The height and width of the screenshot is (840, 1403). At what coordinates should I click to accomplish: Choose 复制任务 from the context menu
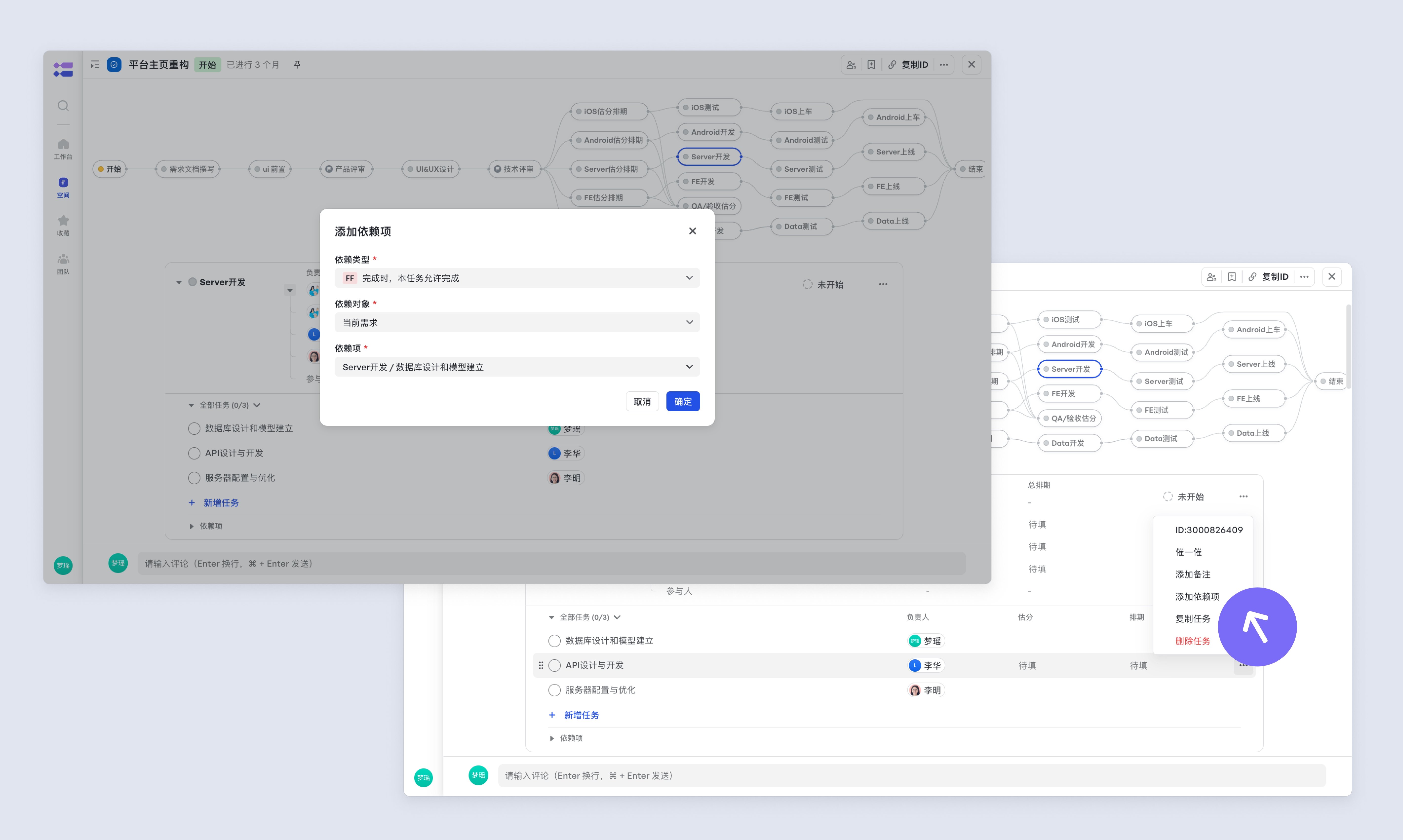(x=1193, y=619)
